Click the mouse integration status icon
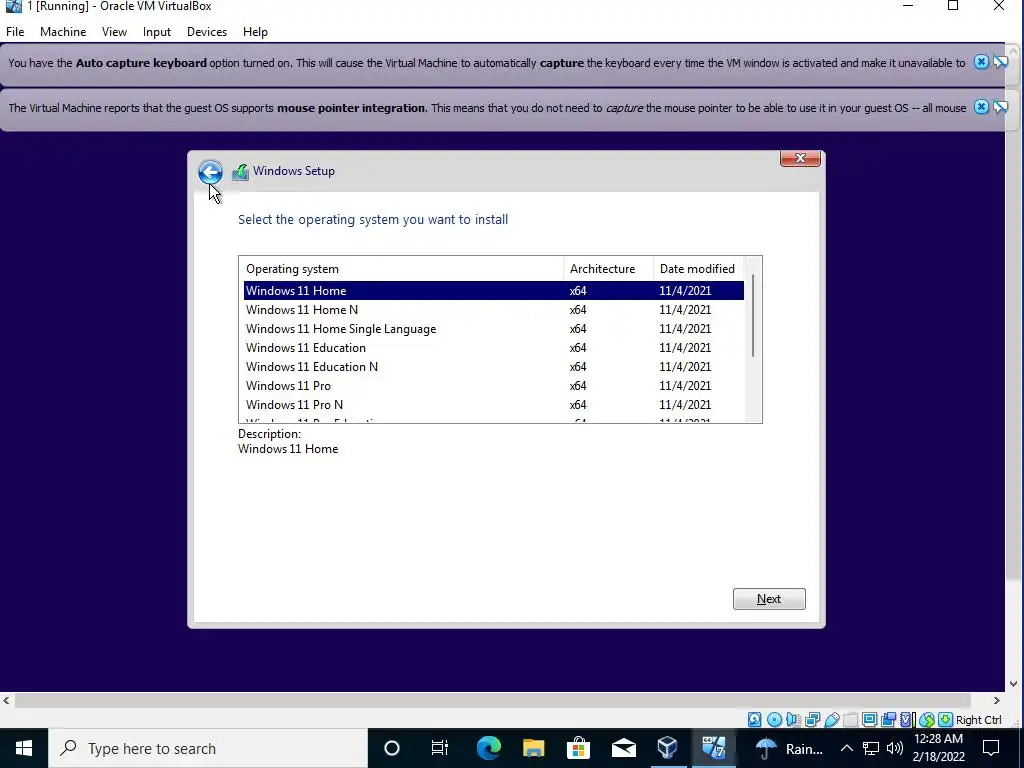Image resolution: width=1024 pixels, height=768 pixels. click(927, 720)
